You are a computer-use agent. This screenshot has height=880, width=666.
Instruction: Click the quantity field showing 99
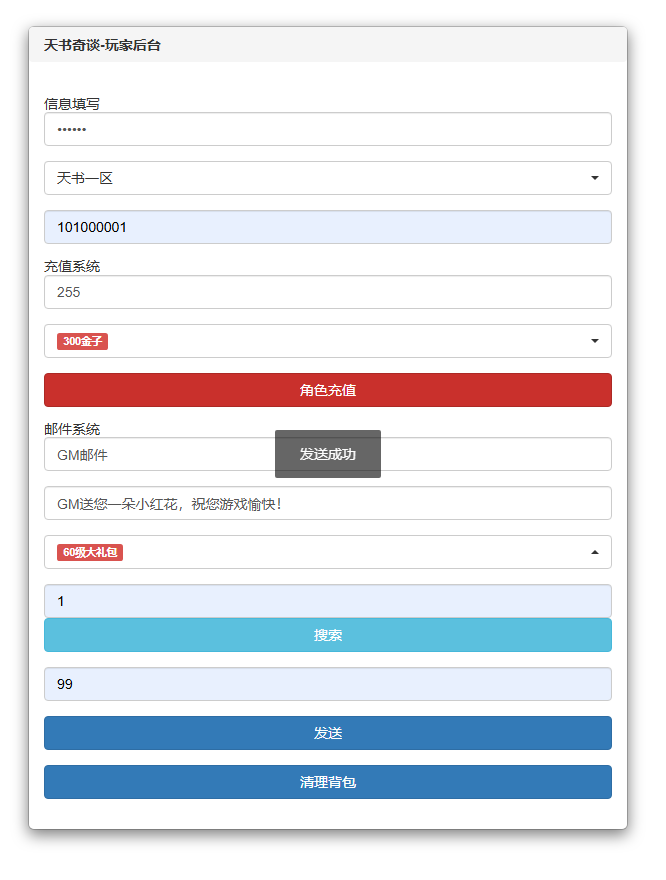point(328,684)
